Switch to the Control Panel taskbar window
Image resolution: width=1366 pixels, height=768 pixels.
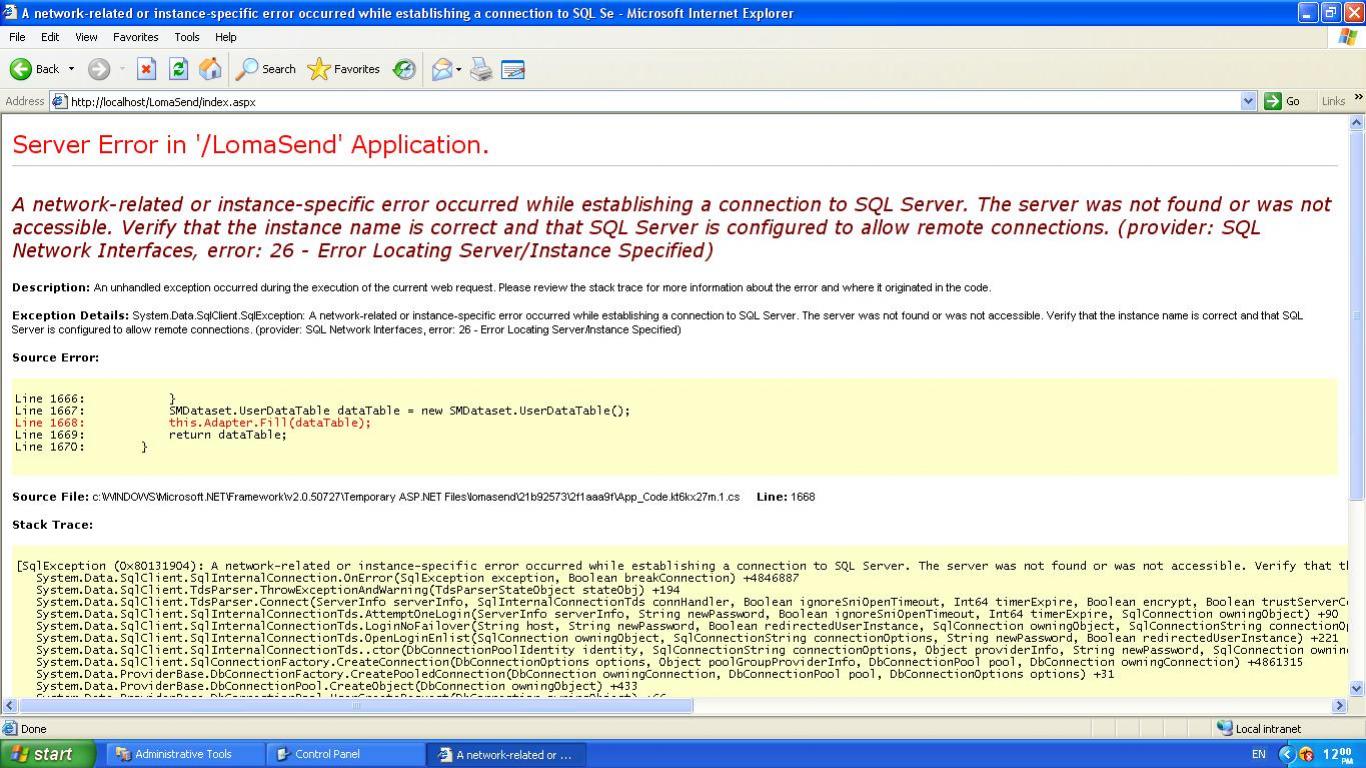pyautogui.click(x=346, y=754)
